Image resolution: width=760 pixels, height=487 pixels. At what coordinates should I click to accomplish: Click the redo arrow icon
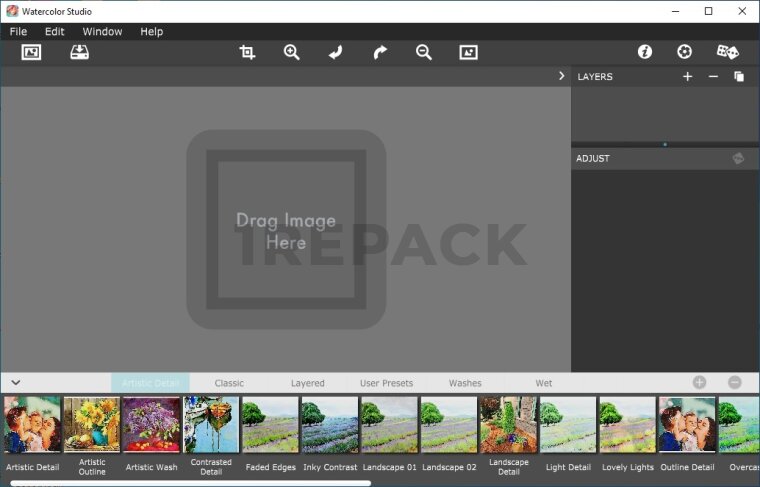(x=380, y=52)
